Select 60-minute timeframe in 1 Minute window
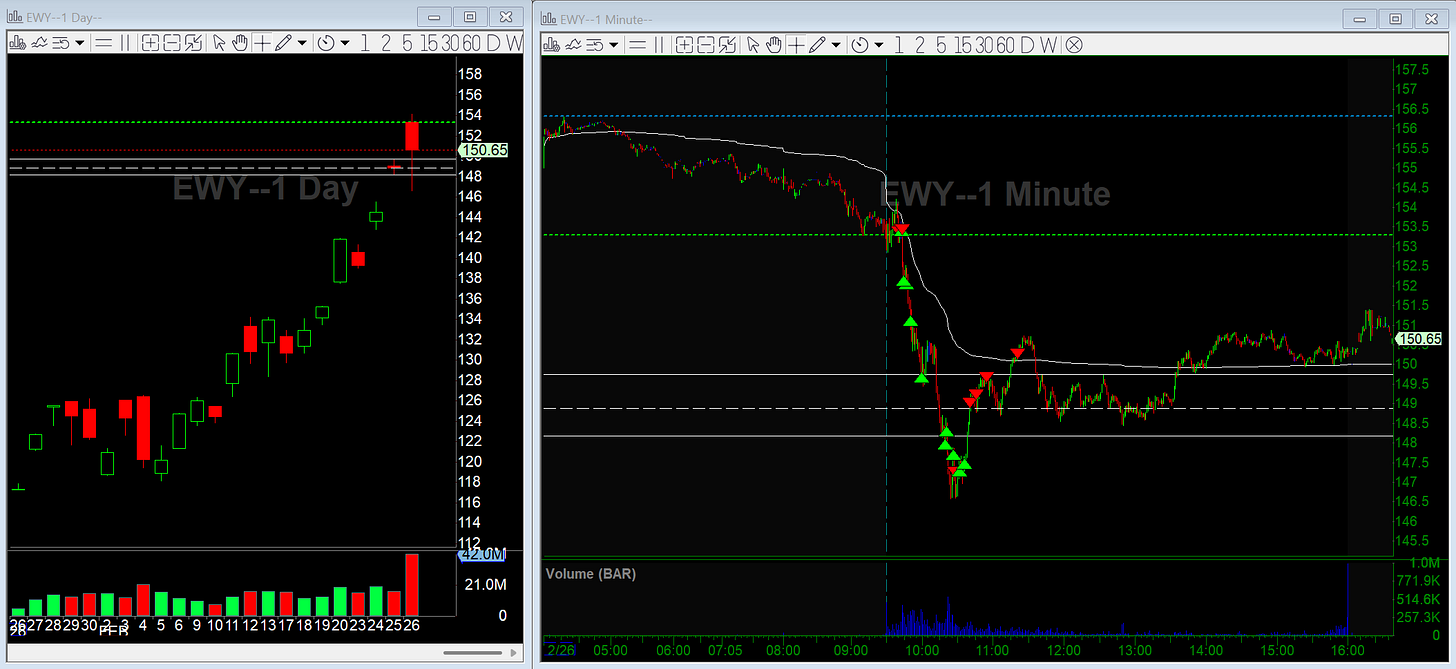Image resolution: width=1456 pixels, height=669 pixels. pyautogui.click(x=1006, y=45)
